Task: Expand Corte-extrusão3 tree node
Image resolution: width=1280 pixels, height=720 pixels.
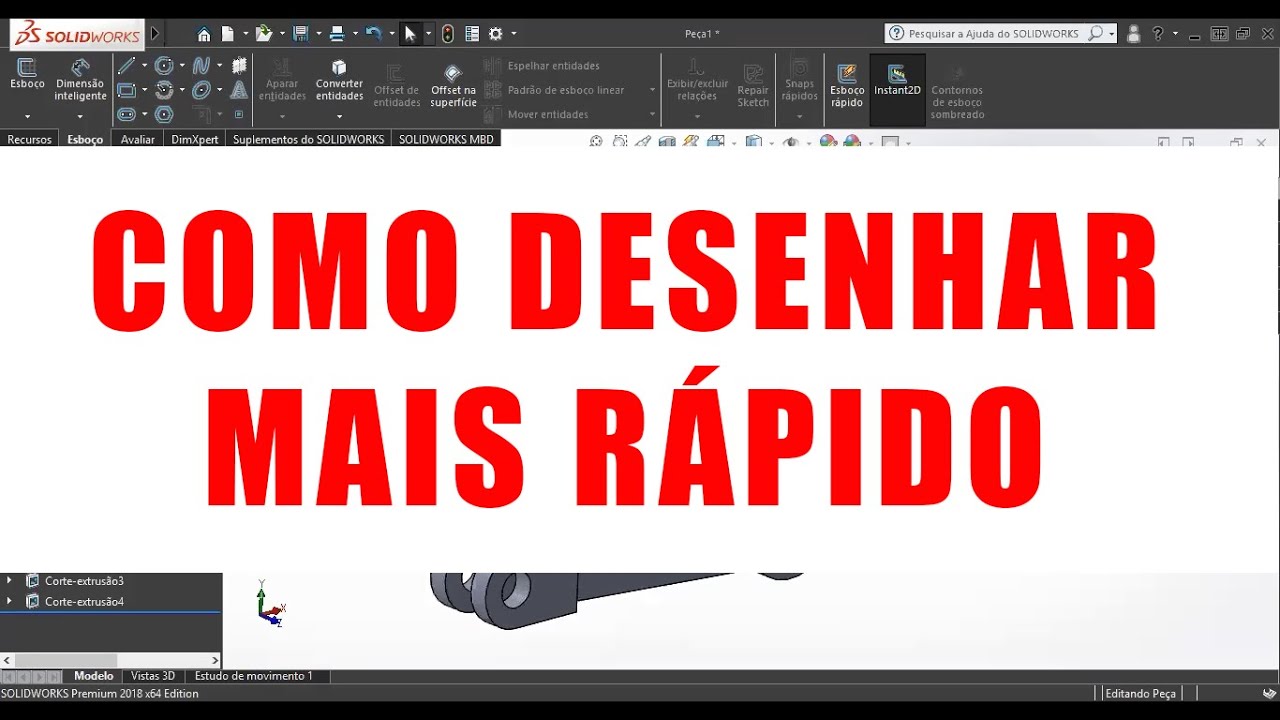Action: [x=9, y=580]
